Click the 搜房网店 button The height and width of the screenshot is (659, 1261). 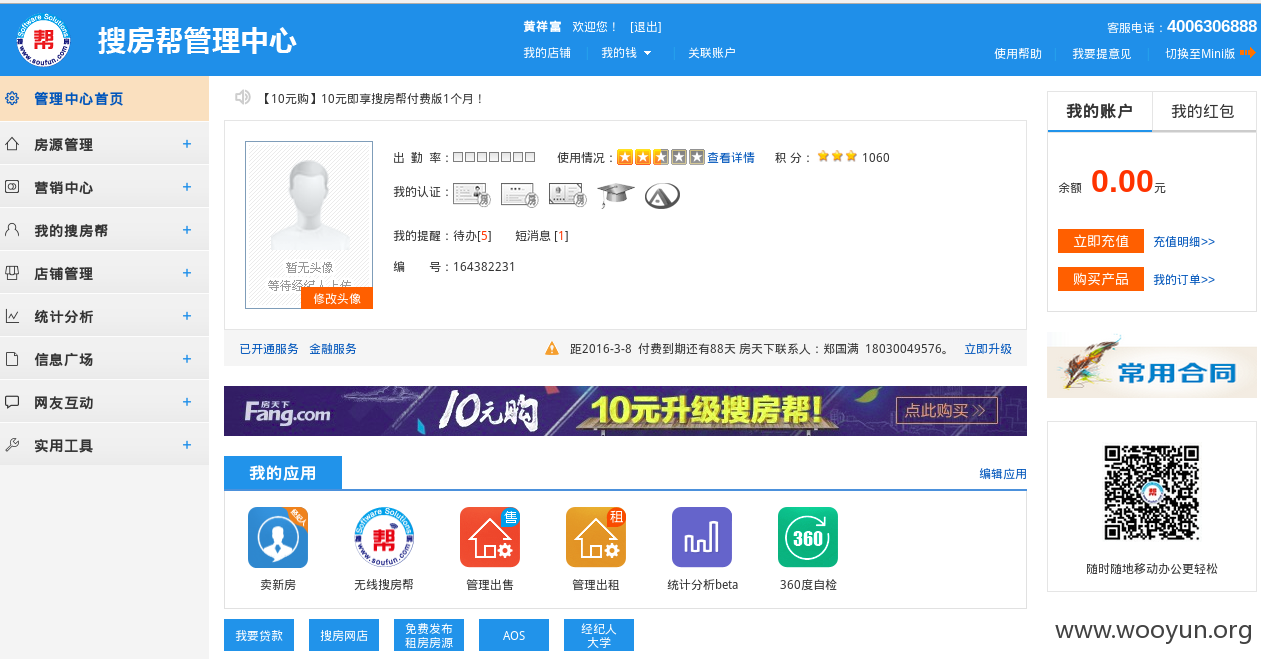click(344, 635)
